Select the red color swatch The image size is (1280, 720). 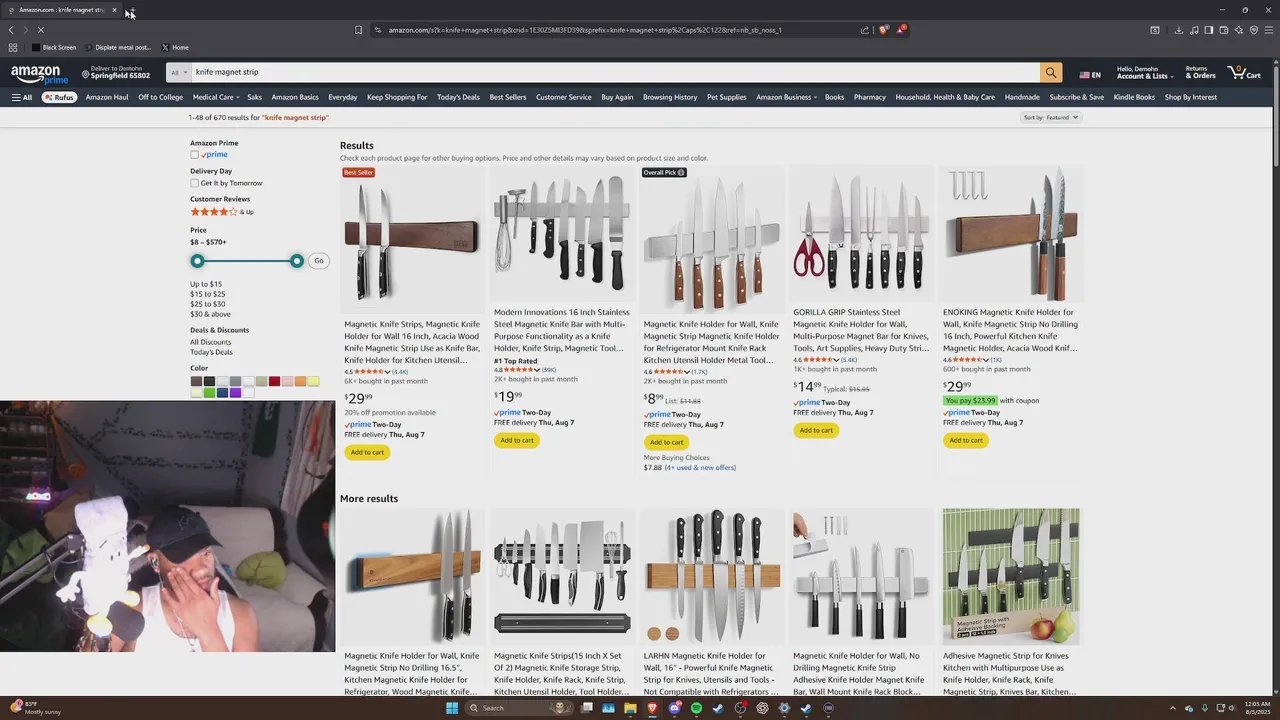pos(274,381)
